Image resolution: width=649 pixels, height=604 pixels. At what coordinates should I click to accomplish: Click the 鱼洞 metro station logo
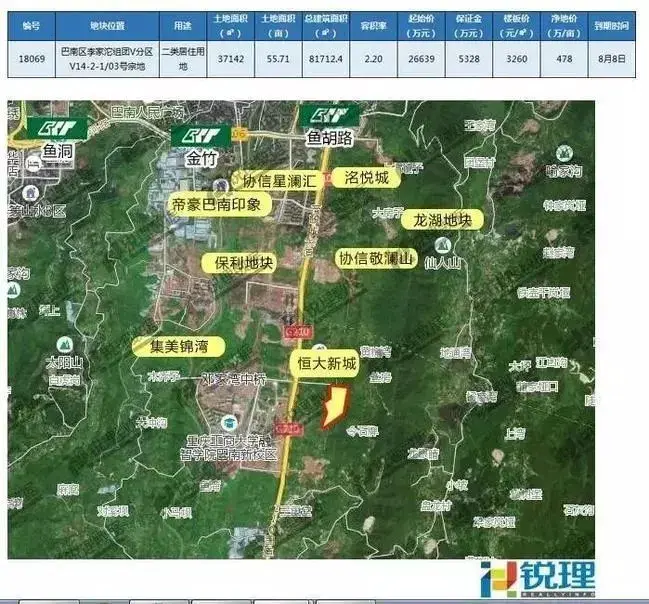[x=57, y=128]
